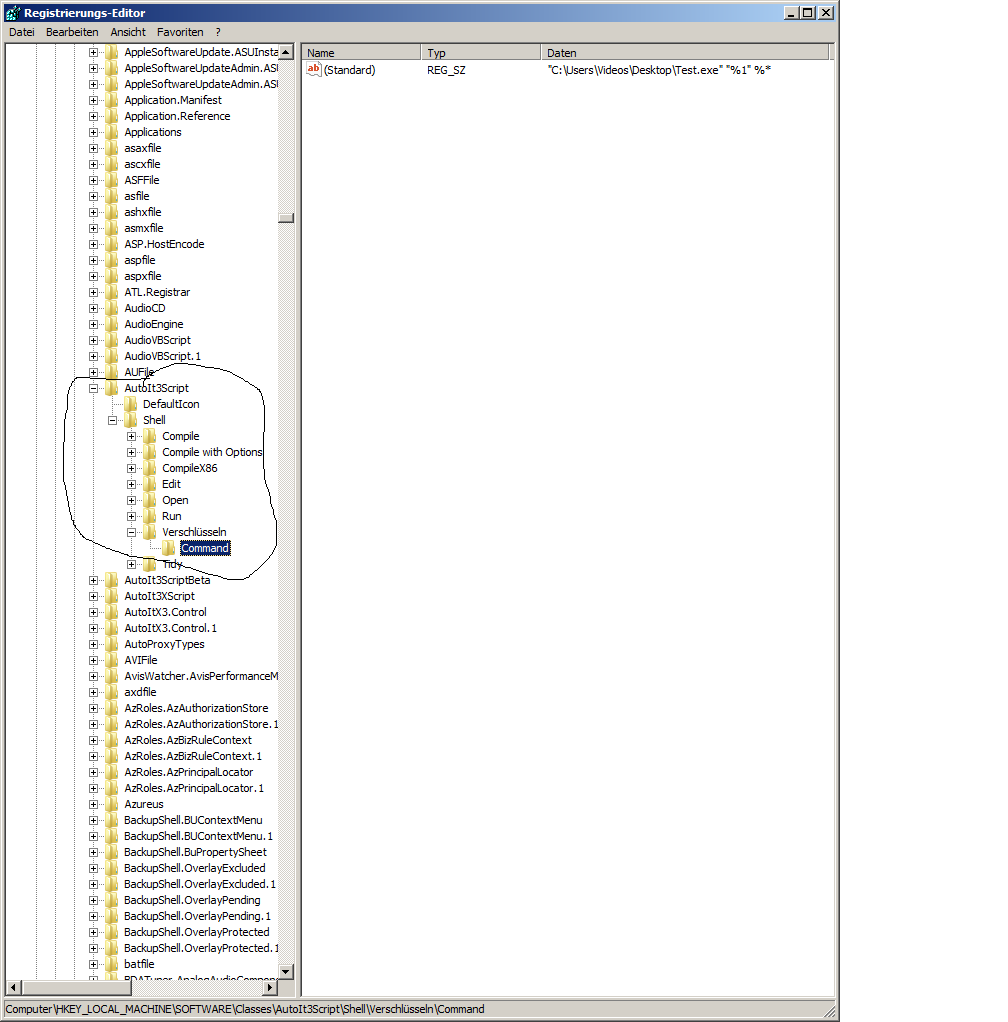Collapse the Verschlüsseln key
This screenshot has width=1008, height=1022.
(x=131, y=532)
